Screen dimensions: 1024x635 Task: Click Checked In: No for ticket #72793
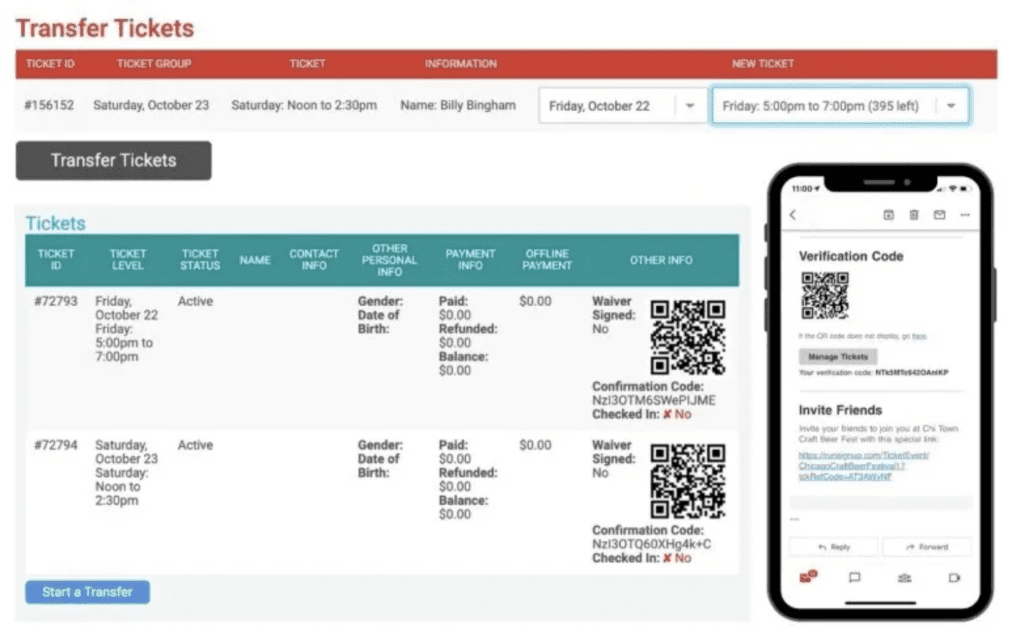pyautogui.click(x=641, y=414)
